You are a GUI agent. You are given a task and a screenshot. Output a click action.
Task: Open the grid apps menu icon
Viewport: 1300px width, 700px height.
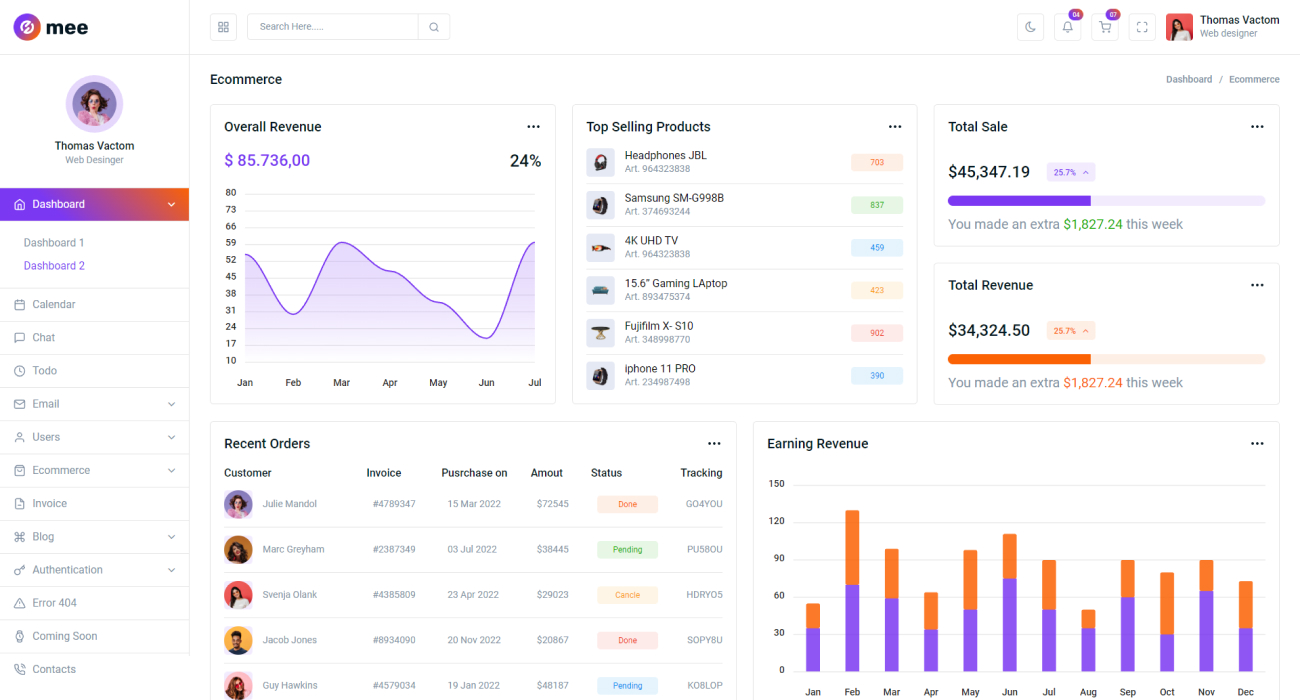pos(223,27)
